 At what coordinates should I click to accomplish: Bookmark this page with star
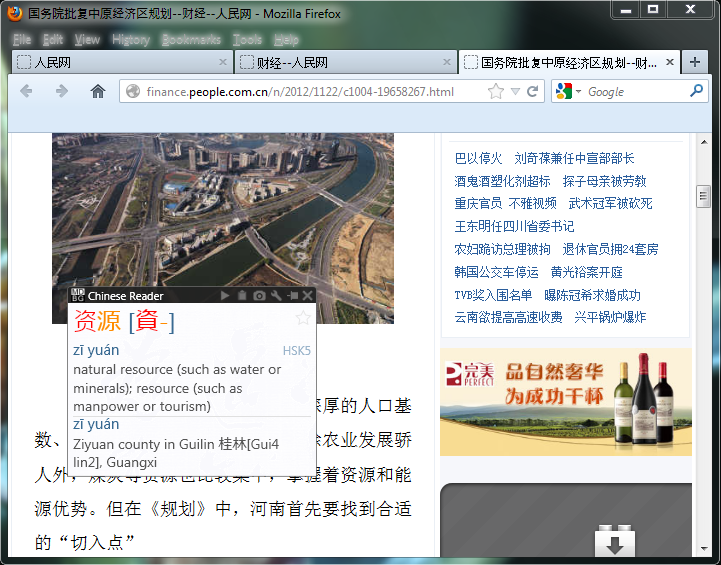pyautogui.click(x=496, y=91)
